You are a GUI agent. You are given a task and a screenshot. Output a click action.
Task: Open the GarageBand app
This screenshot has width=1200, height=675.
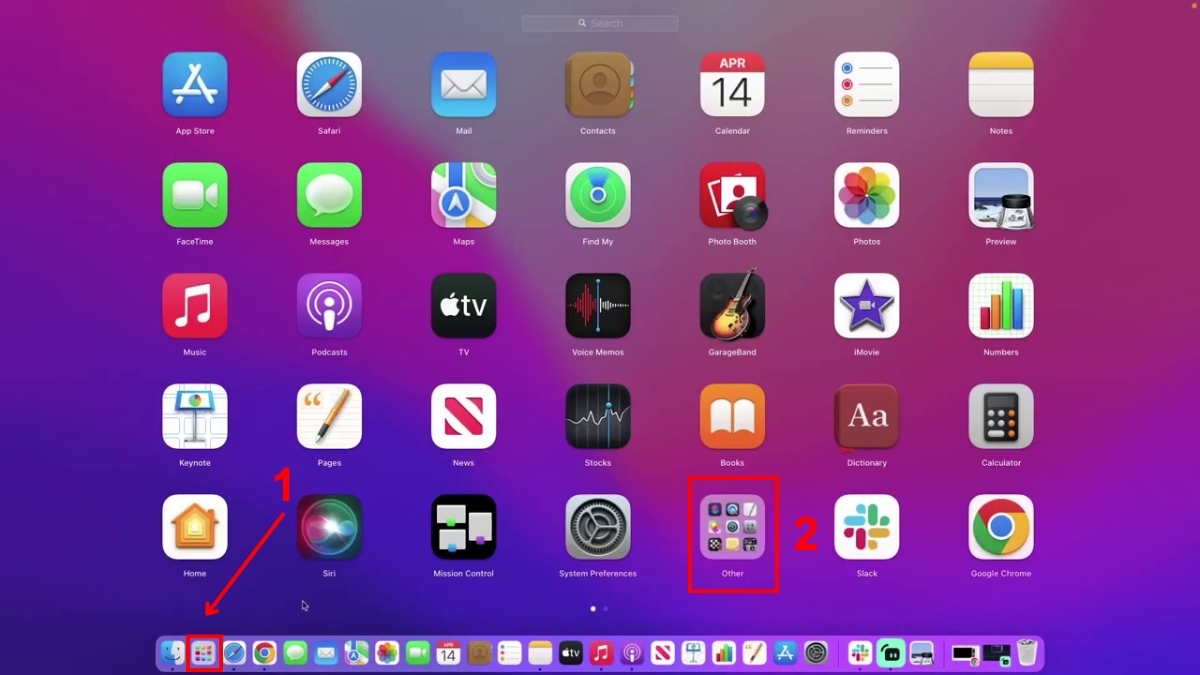732,306
